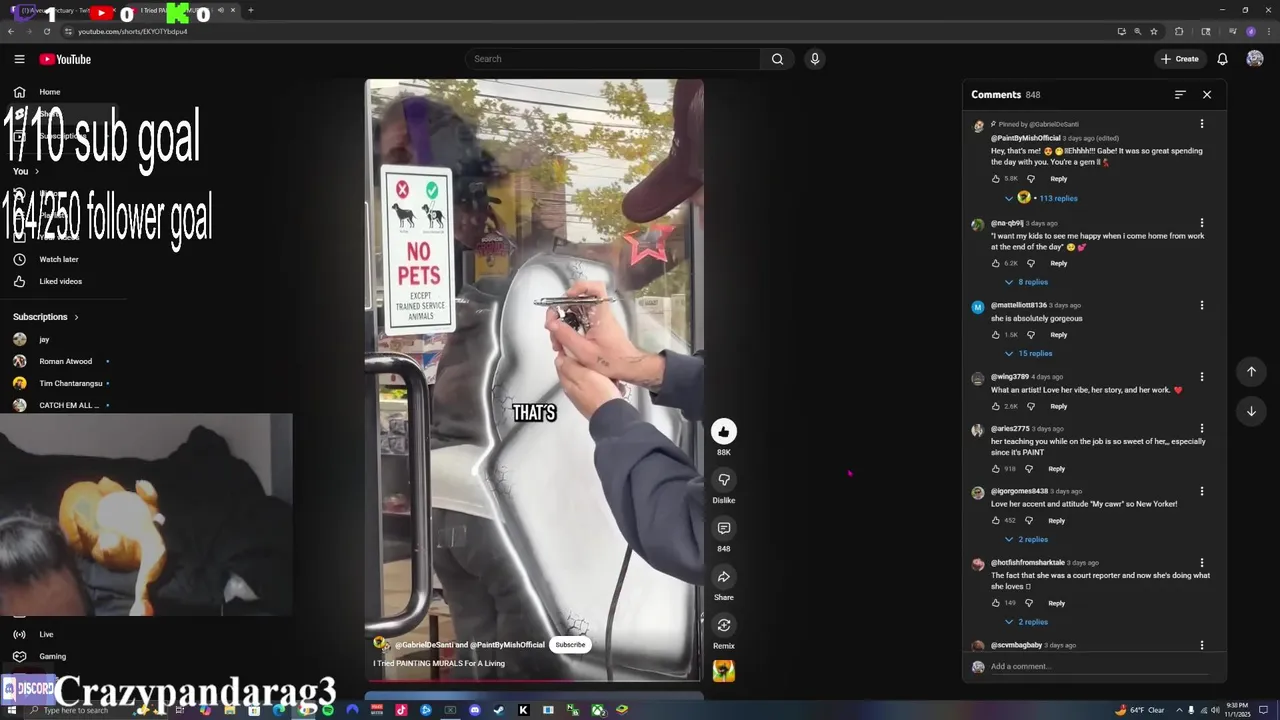Like the short with 88K likes

tap(723, 431)
